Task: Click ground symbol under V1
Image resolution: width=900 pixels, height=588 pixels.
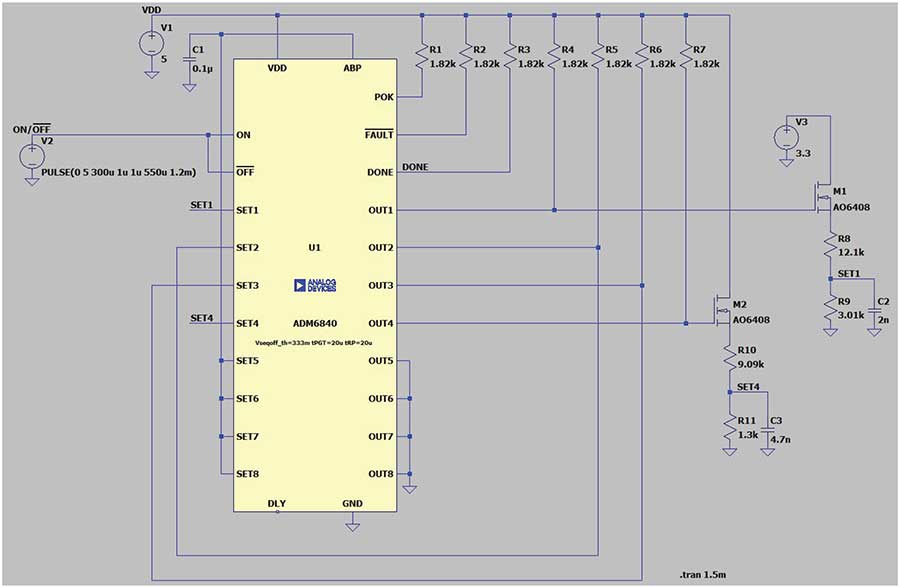Action: [x=152, y=75]
